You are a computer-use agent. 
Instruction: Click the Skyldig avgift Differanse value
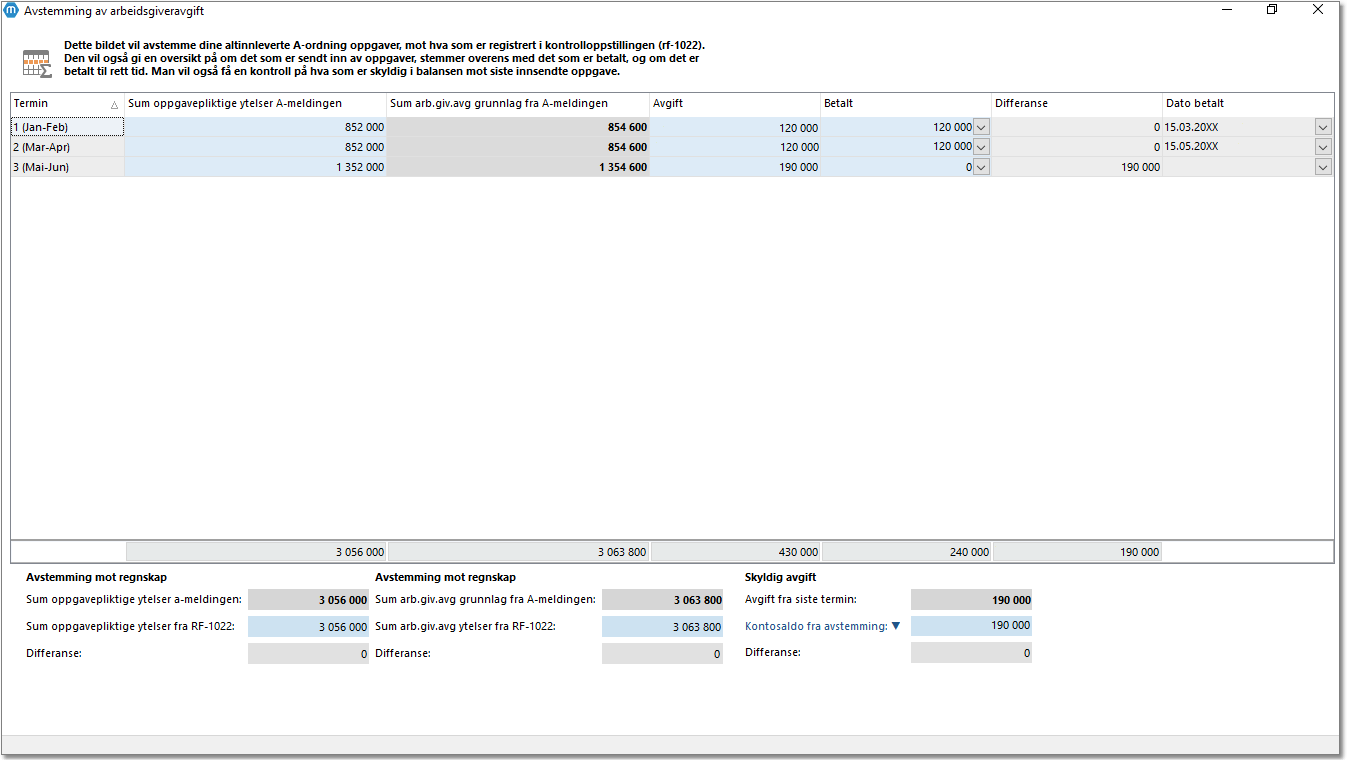971,653
